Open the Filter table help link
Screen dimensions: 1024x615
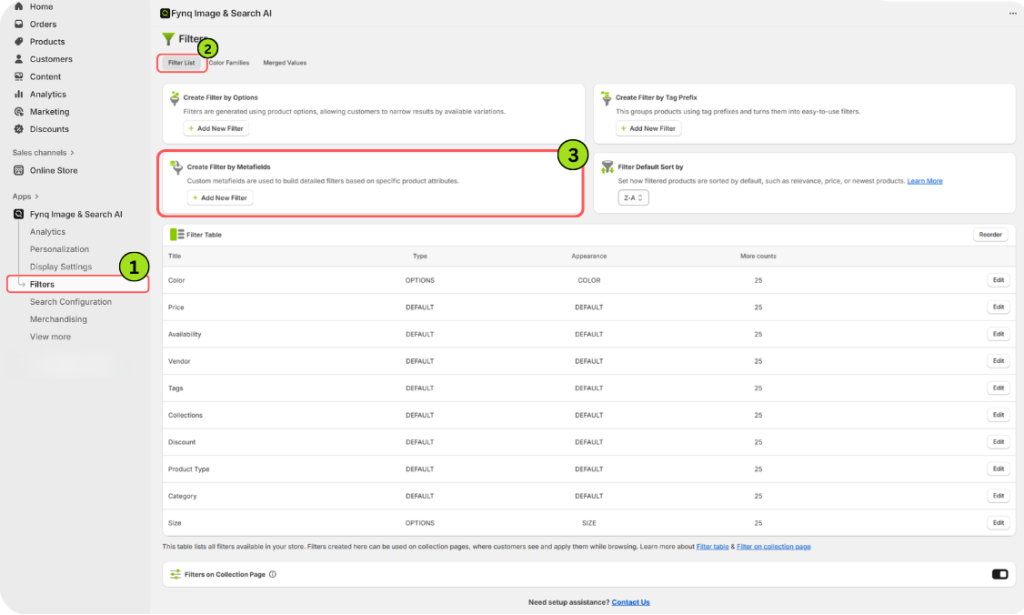712,546
